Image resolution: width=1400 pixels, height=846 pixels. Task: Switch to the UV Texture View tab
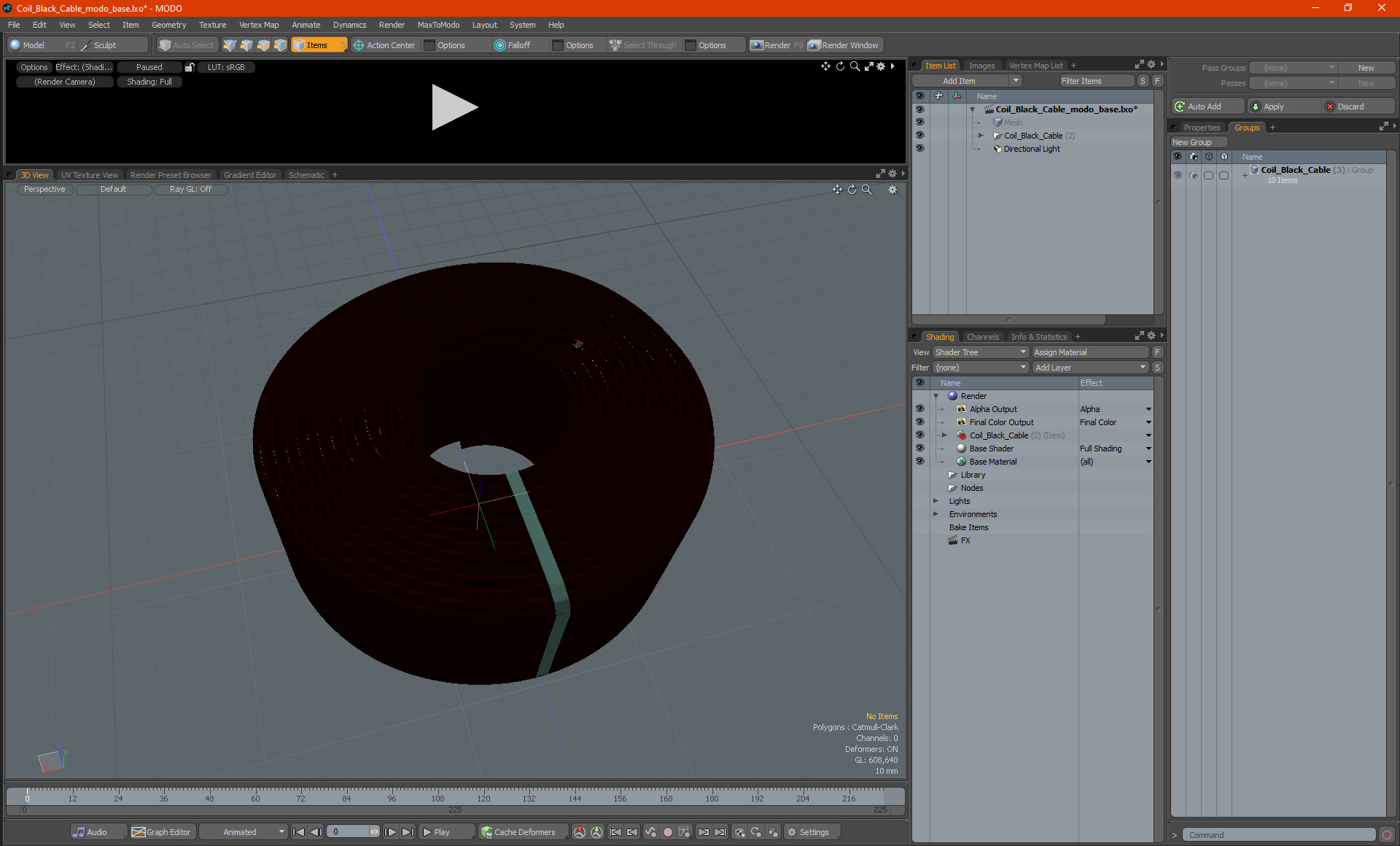(x=89, y=175)
